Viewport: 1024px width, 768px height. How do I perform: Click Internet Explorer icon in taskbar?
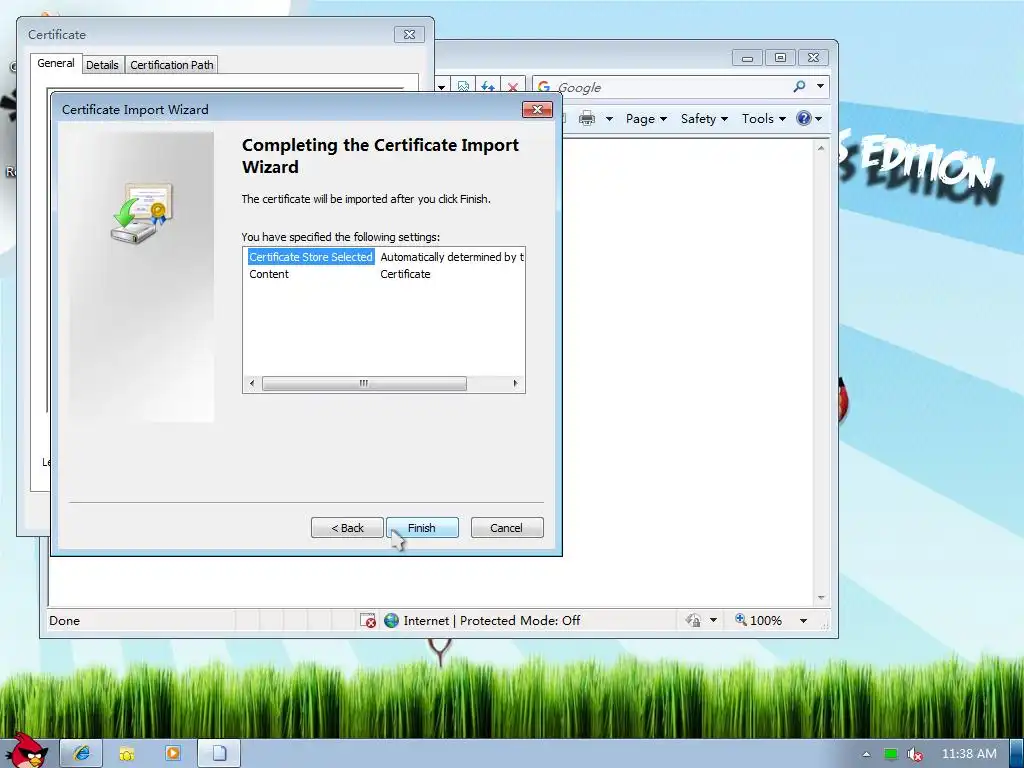point(81,754)
